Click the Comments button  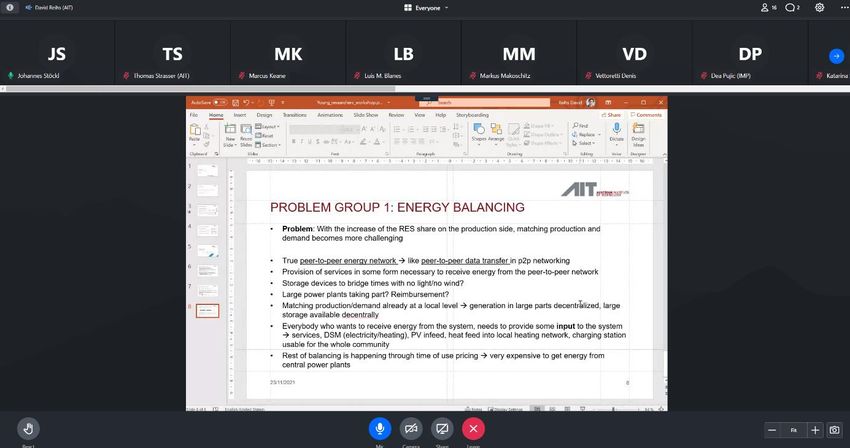click(x=646, y=115)
